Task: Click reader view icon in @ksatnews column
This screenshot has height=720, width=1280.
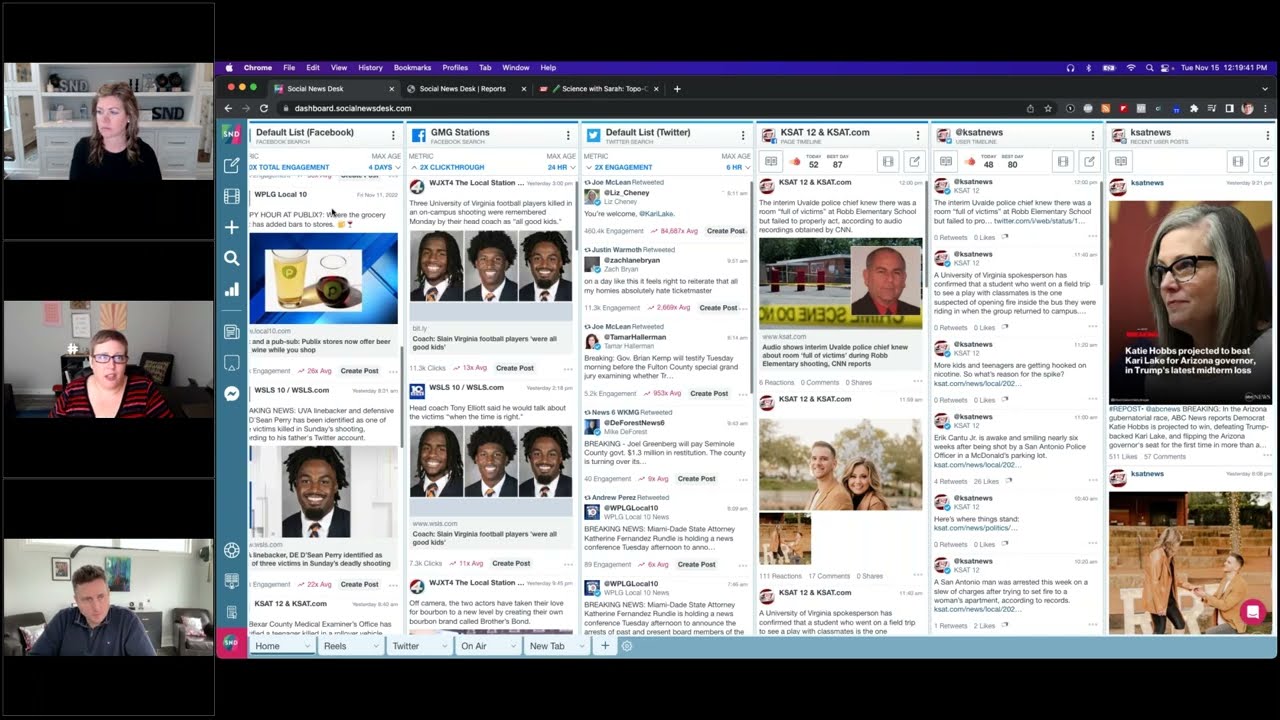Action: (x=946, y=161)
